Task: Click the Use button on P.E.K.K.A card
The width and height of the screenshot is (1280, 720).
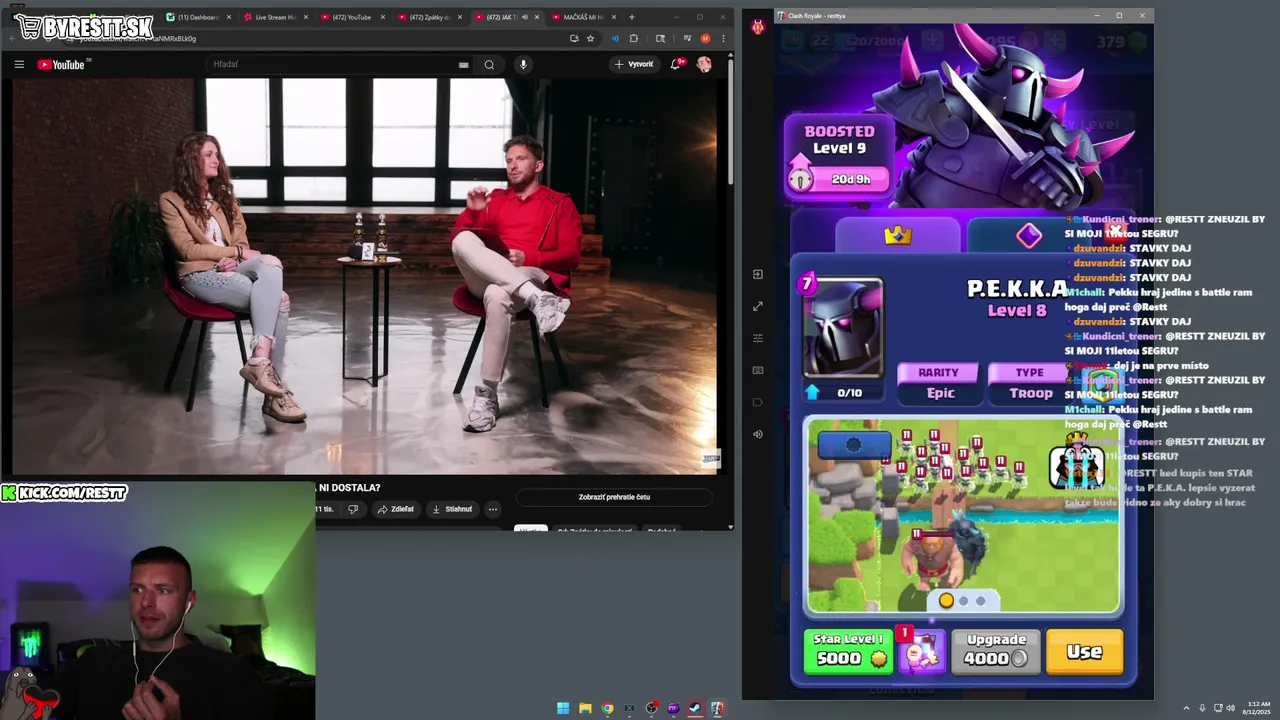Action: point(1084,652)
